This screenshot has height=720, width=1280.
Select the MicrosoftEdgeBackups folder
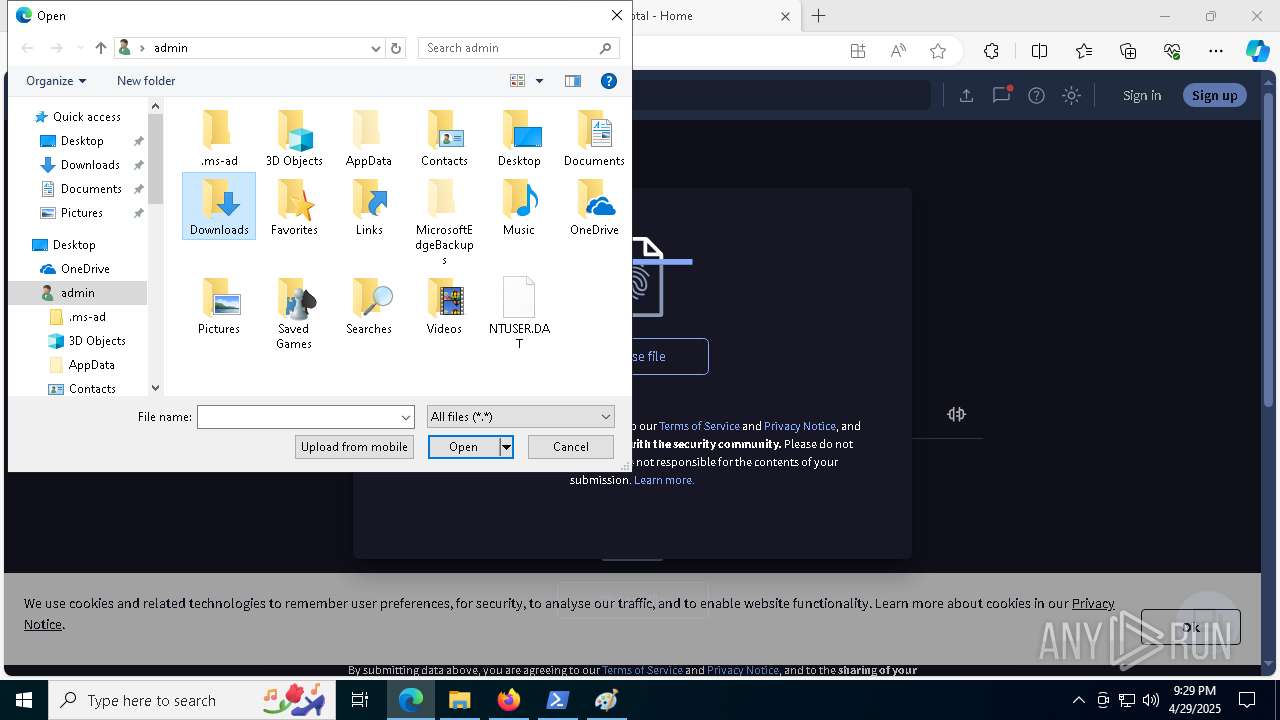pyautogui.click(x=444, y=222)
